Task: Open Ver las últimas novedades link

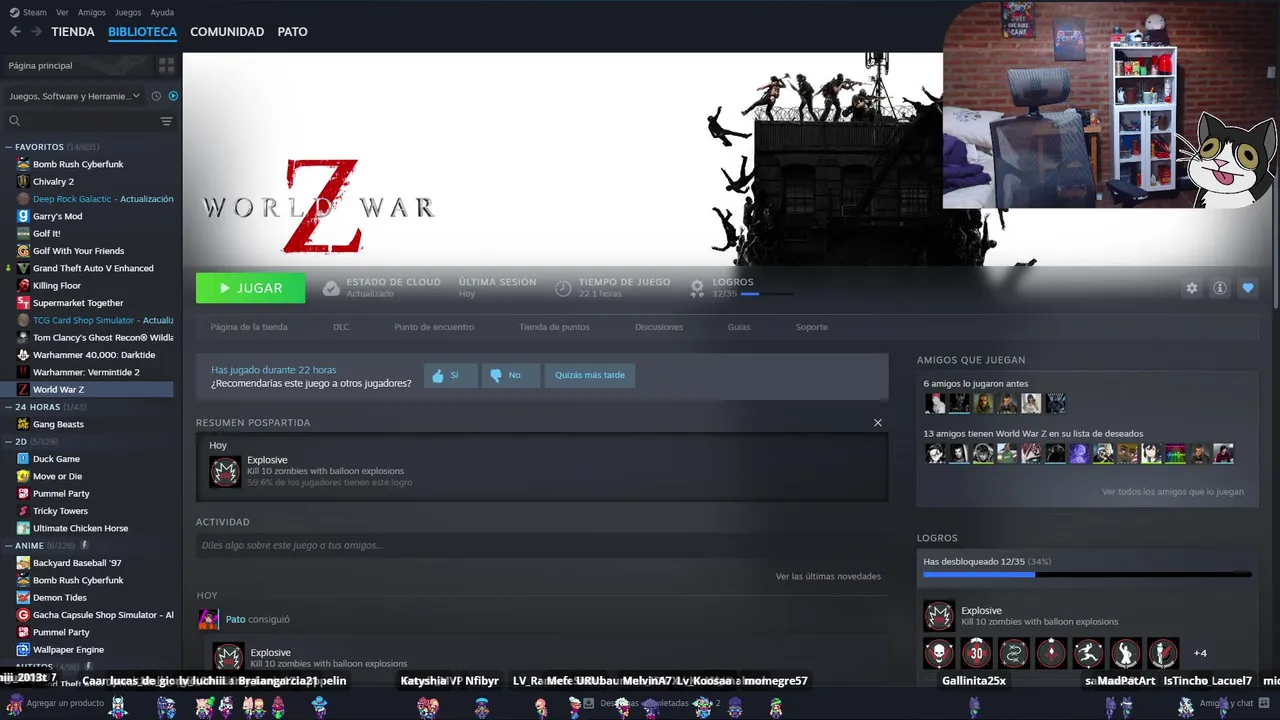Action: click(828, 576)
